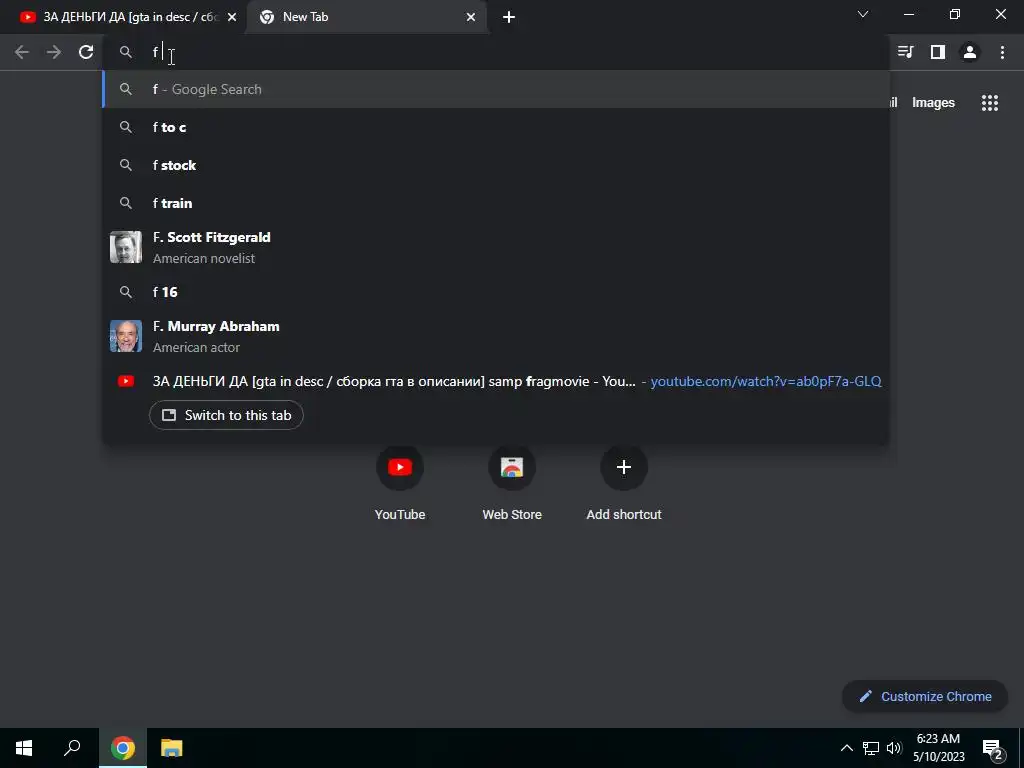Image resolution: width=1024 pixels, height=768 pixels.
Task: Click the taskbar clock showing 6:23 AM
Action: point(938,748)
